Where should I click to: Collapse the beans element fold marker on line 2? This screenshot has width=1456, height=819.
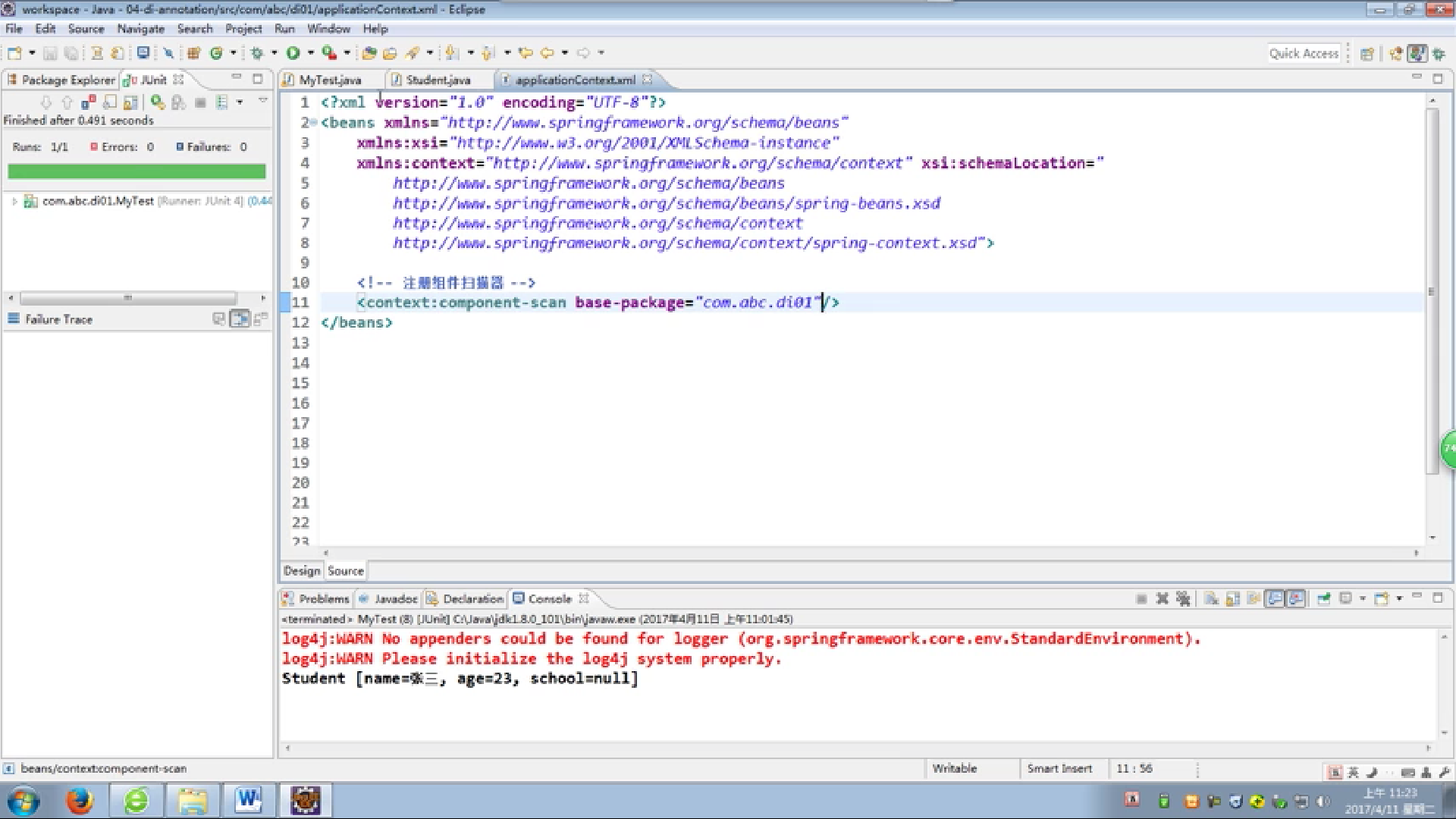tap(312, 122)
